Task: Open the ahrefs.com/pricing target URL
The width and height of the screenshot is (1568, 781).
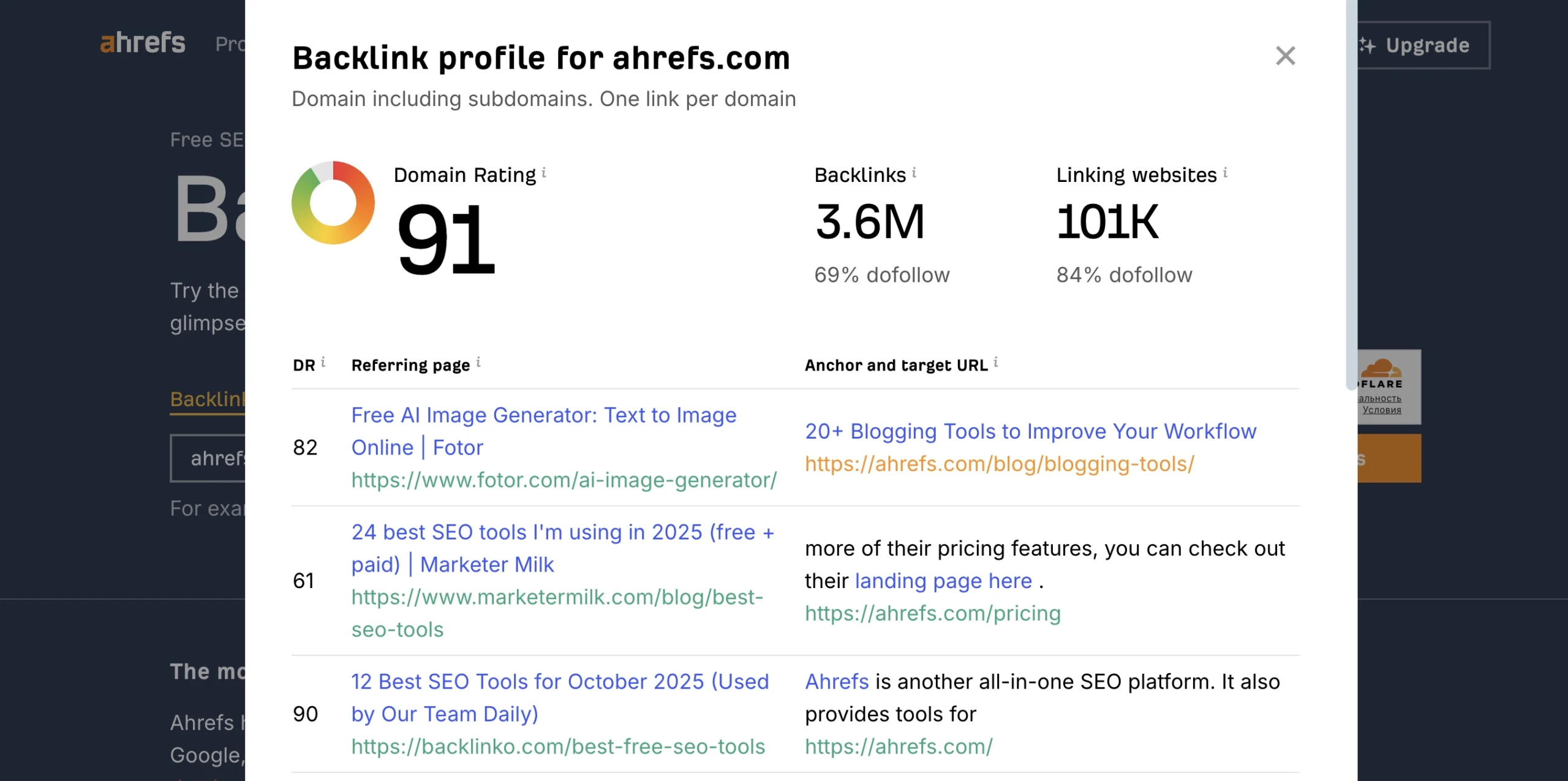Action: (932, 613)
